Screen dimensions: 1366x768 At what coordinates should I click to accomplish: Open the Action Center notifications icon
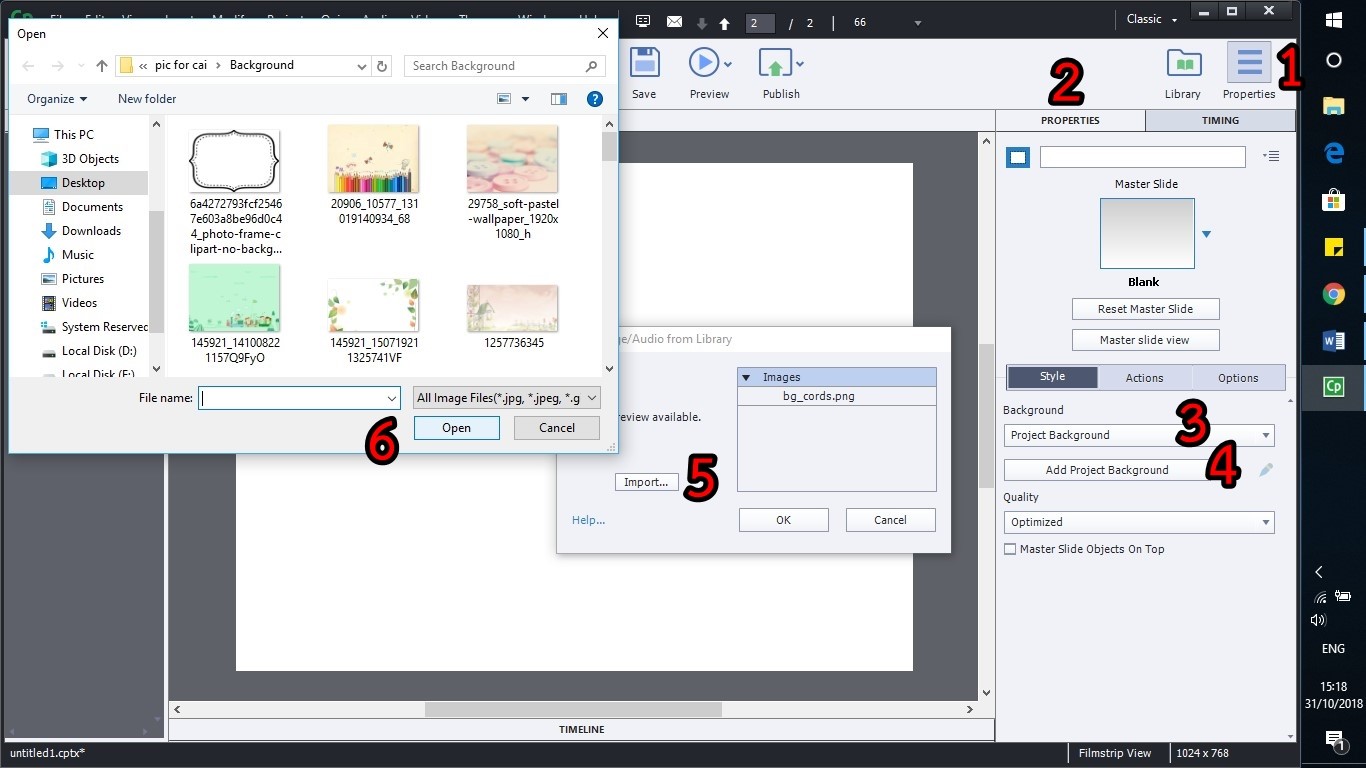tap(1333, 740)
